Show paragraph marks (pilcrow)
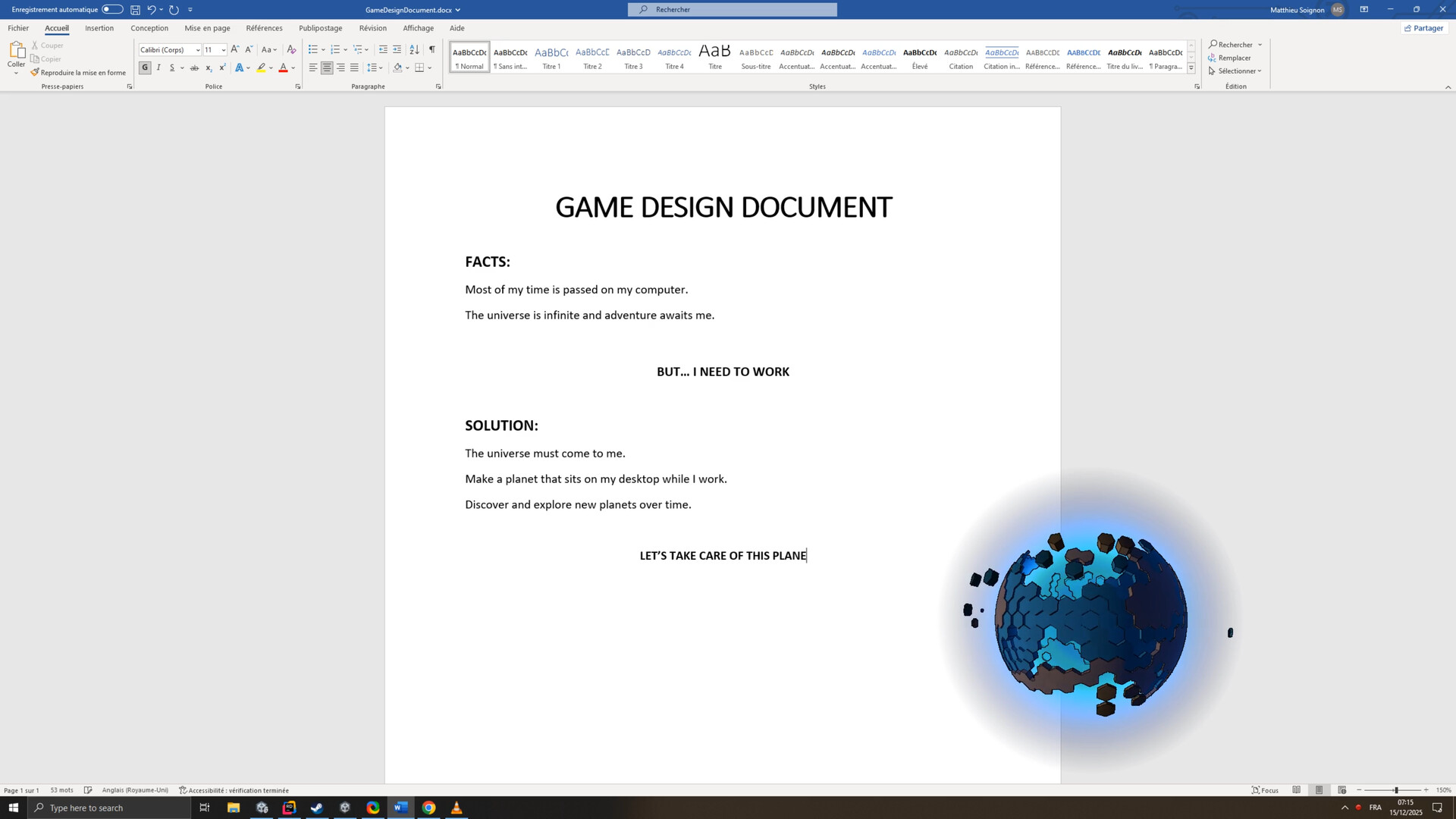 coord(431,49)
